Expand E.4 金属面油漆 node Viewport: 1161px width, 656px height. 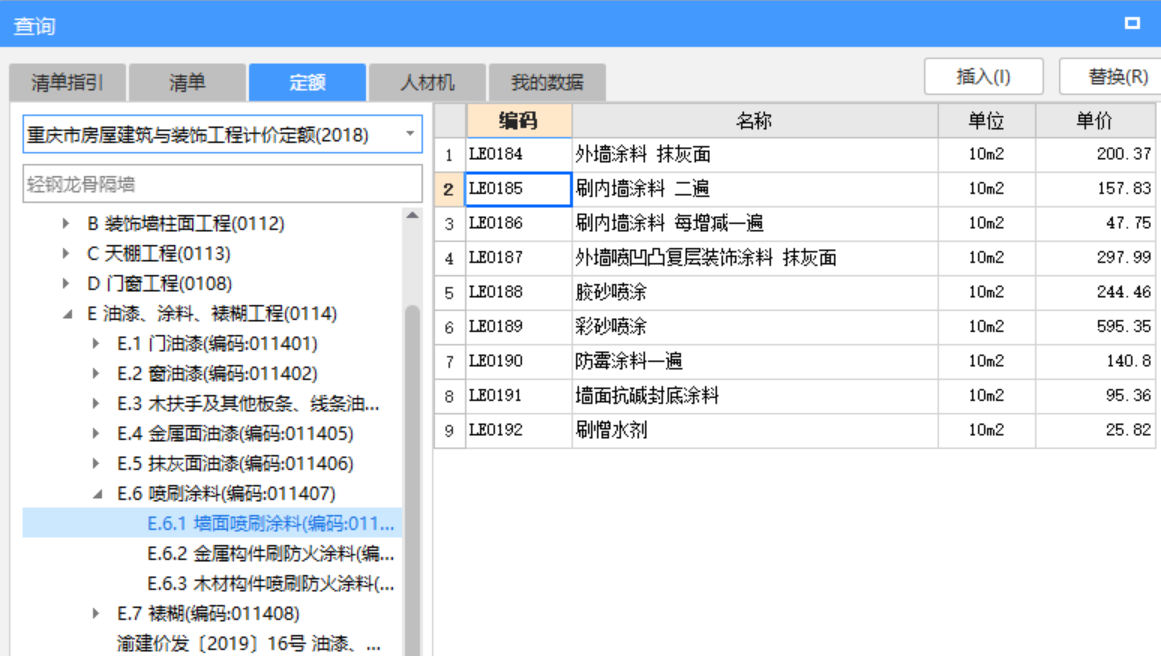pyautogui.click(x=96, y=434)
